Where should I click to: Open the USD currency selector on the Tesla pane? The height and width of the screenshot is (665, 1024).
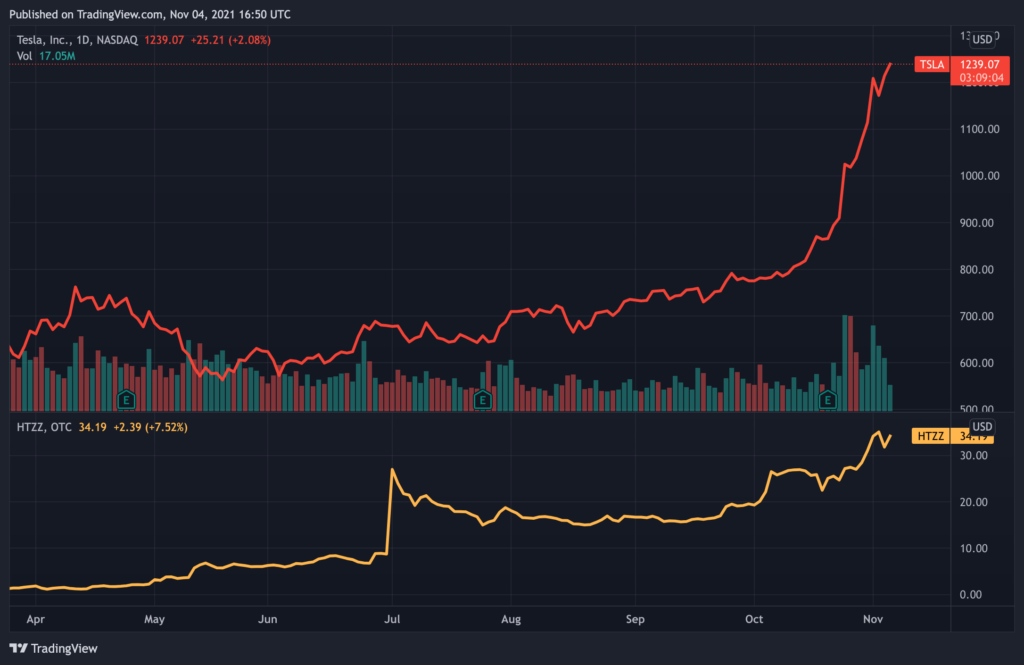[982, 39]
